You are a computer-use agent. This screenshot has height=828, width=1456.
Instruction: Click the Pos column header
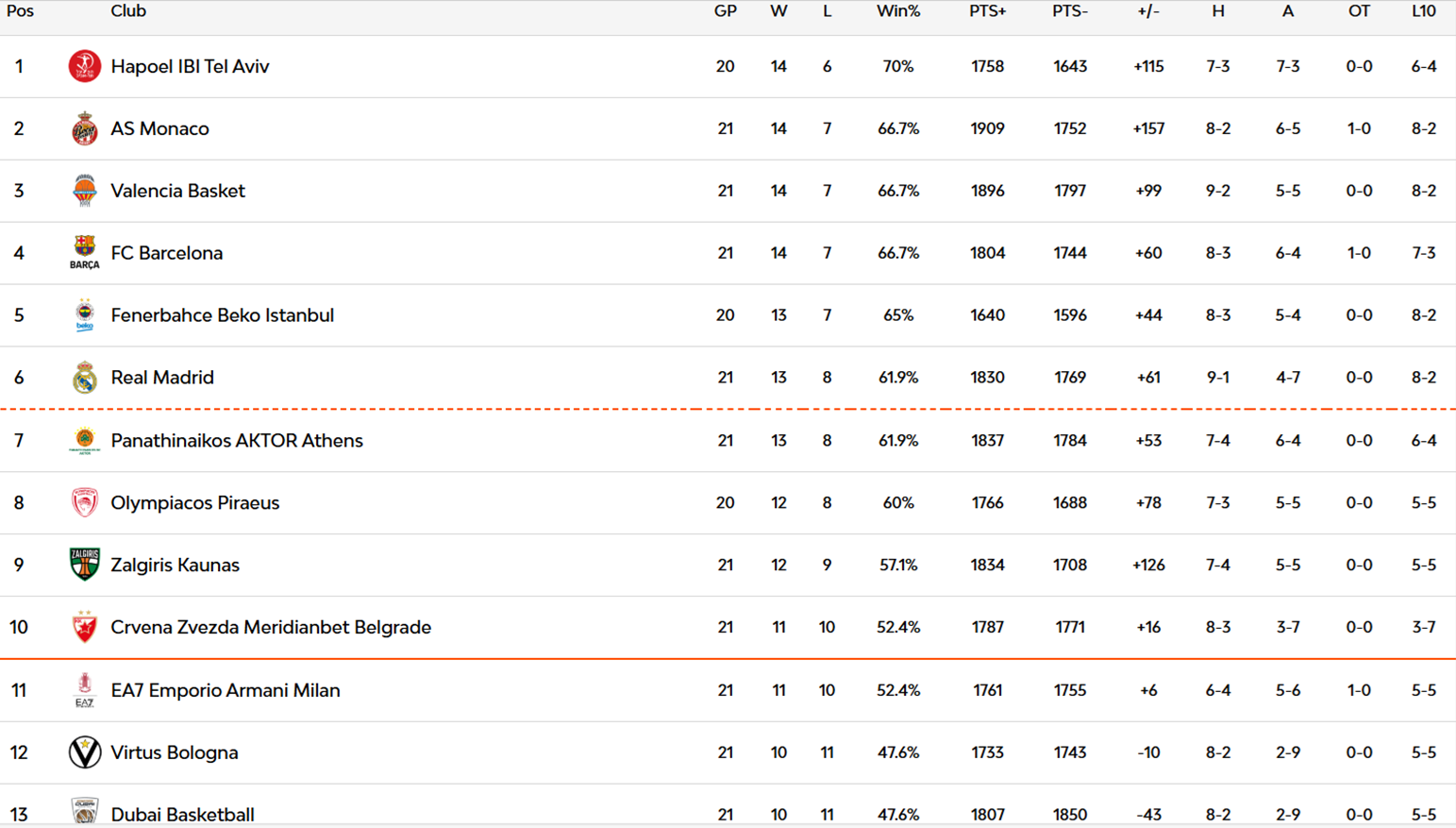click(x=20, y=11)
